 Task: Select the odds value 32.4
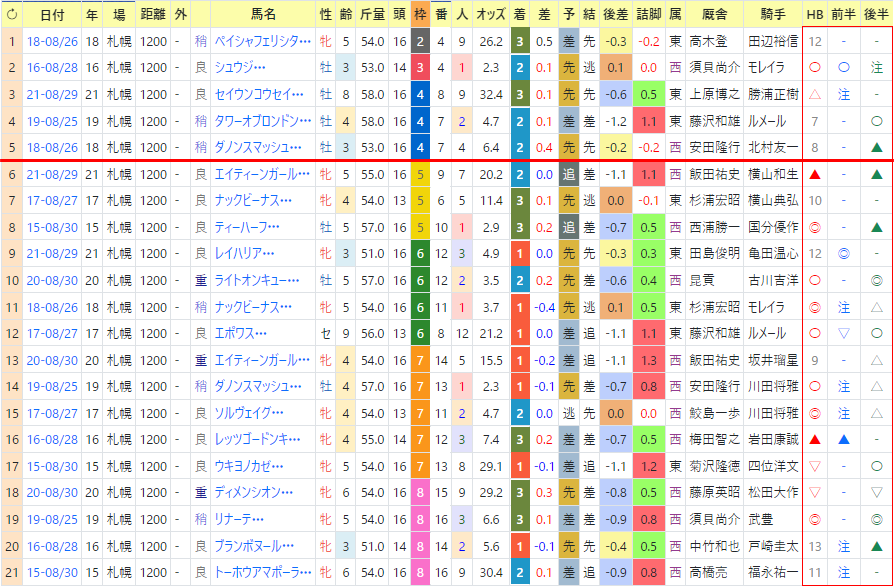[x=491, y=95]
